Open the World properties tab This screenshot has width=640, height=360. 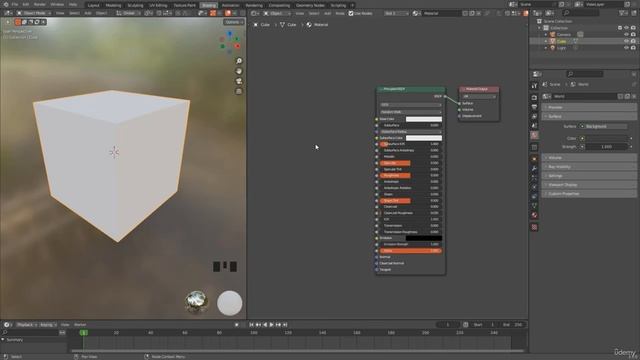(x=534, y=135)
